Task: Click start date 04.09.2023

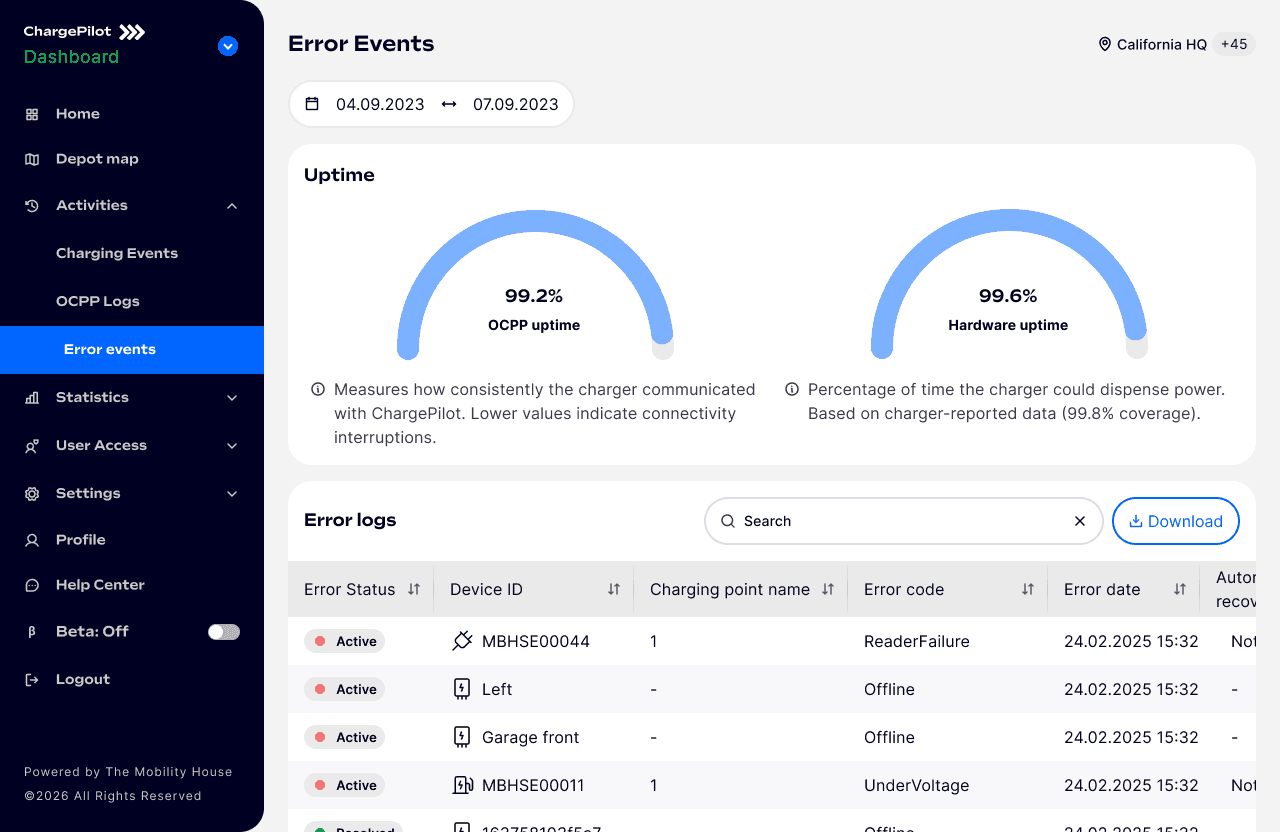Action: [x=380, y=104]
